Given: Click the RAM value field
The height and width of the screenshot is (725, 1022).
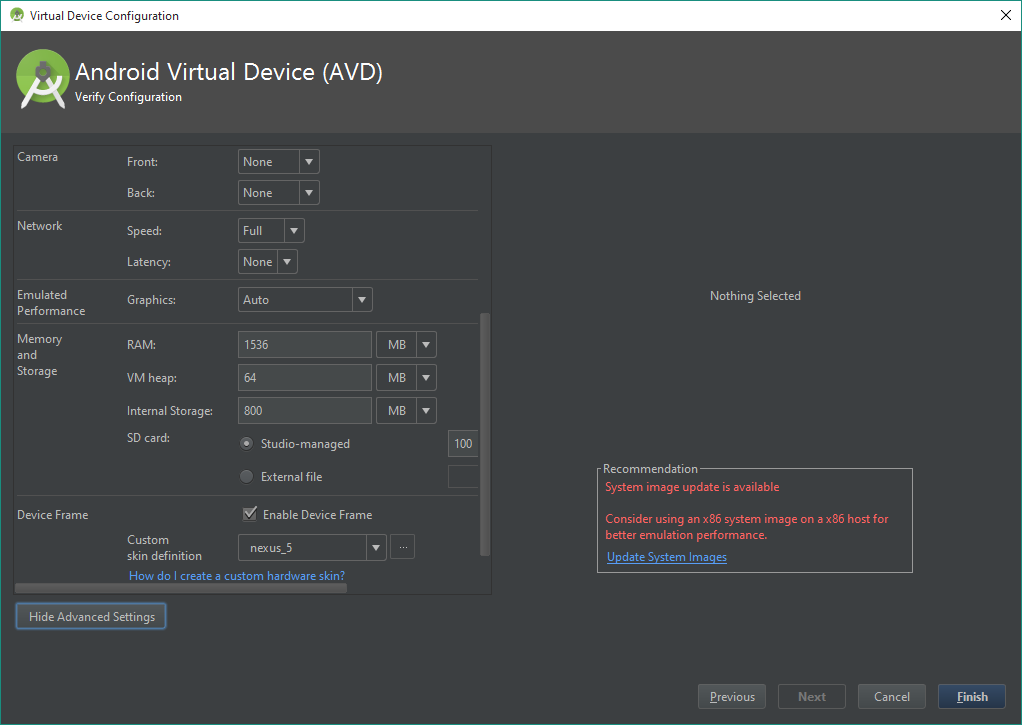Looking at the screenshot, I should (x=305, y=345).
